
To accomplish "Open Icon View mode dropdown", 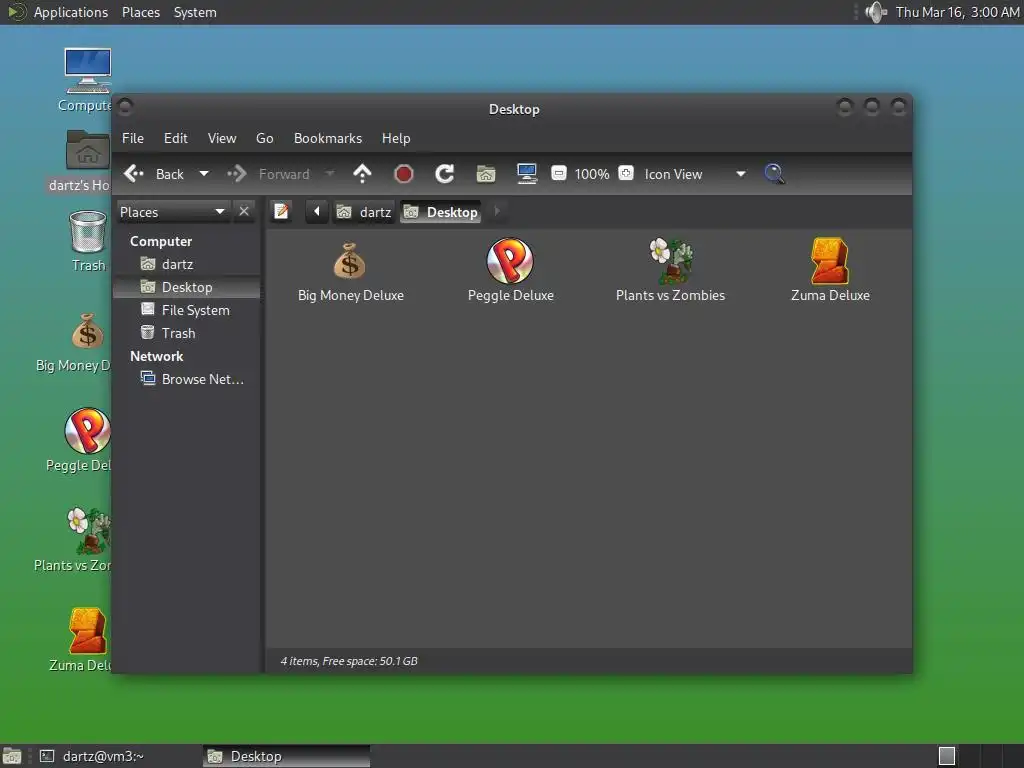I will 694,174.
